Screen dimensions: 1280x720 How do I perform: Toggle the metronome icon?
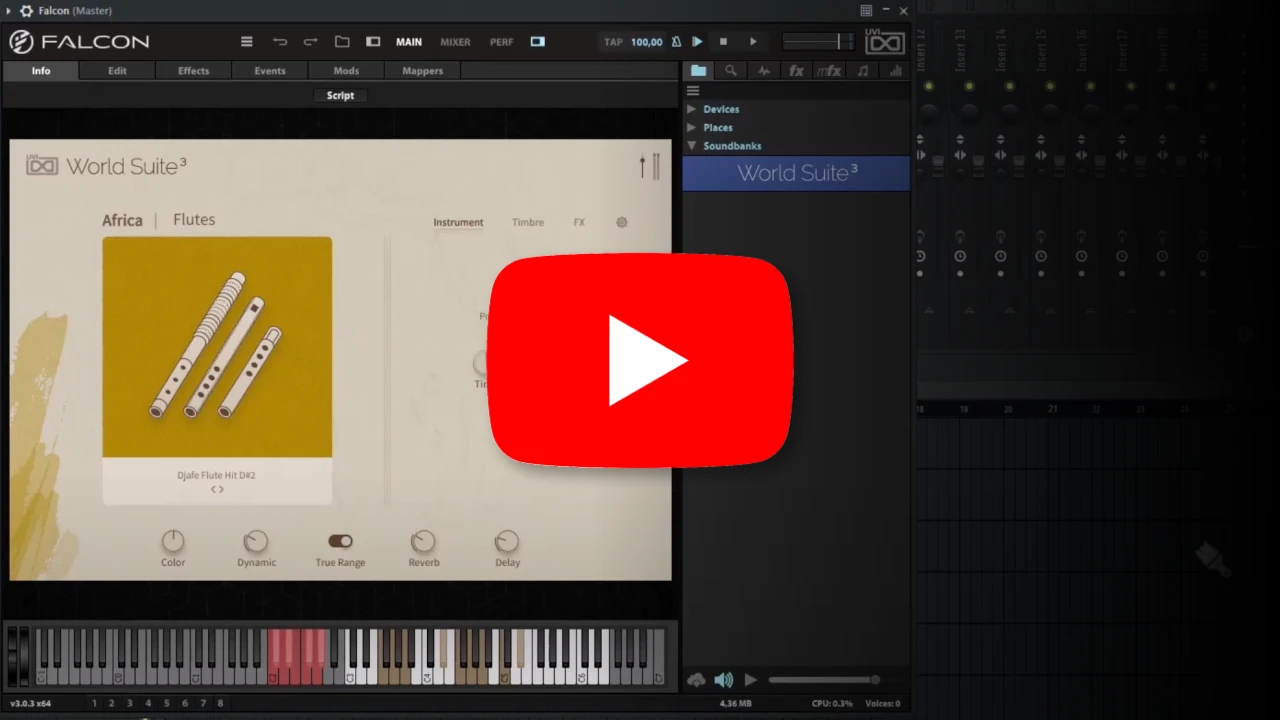tap(677, 42)
